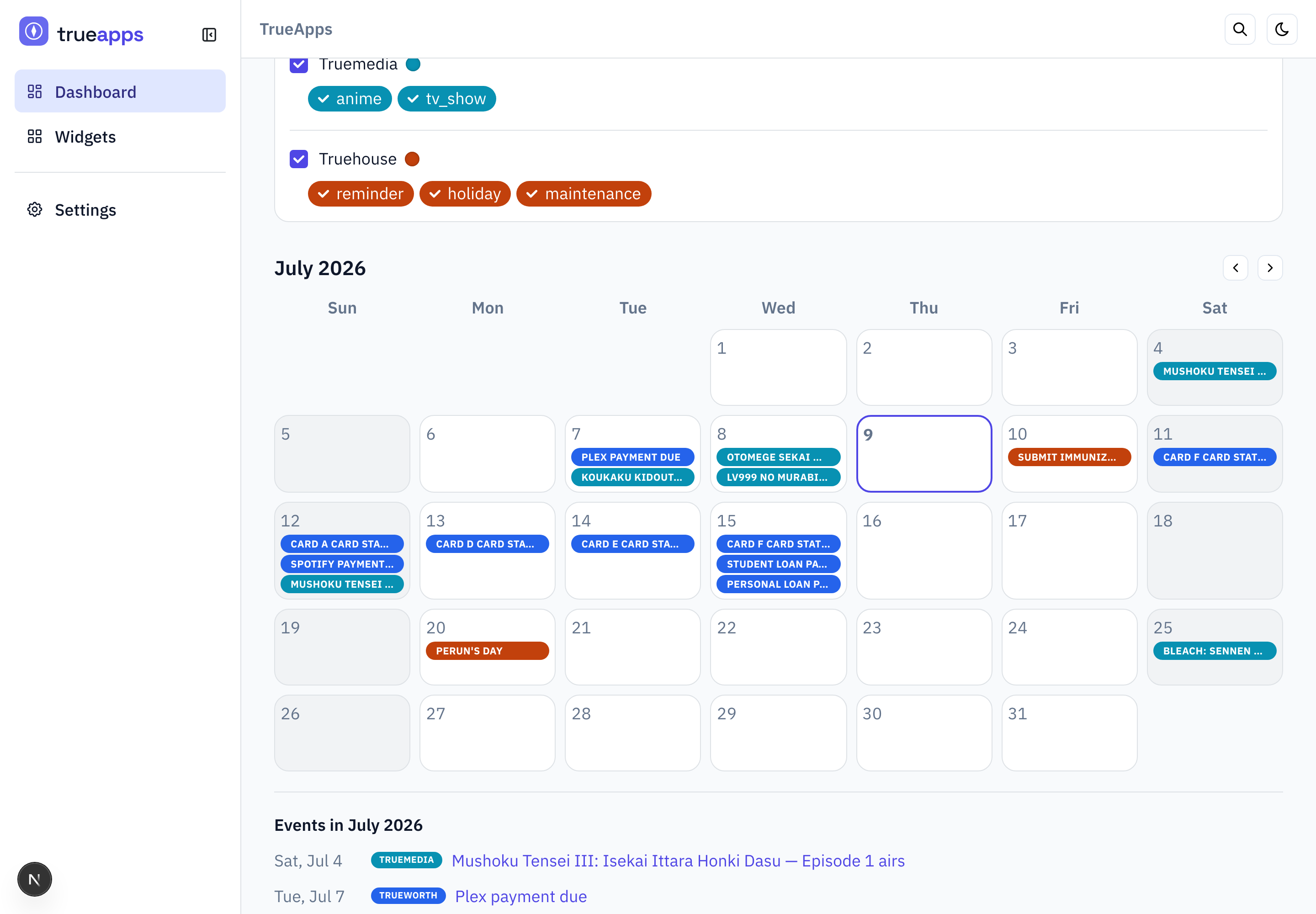Click the TRUEMEDIA tag badge

(x=407, y=860)
